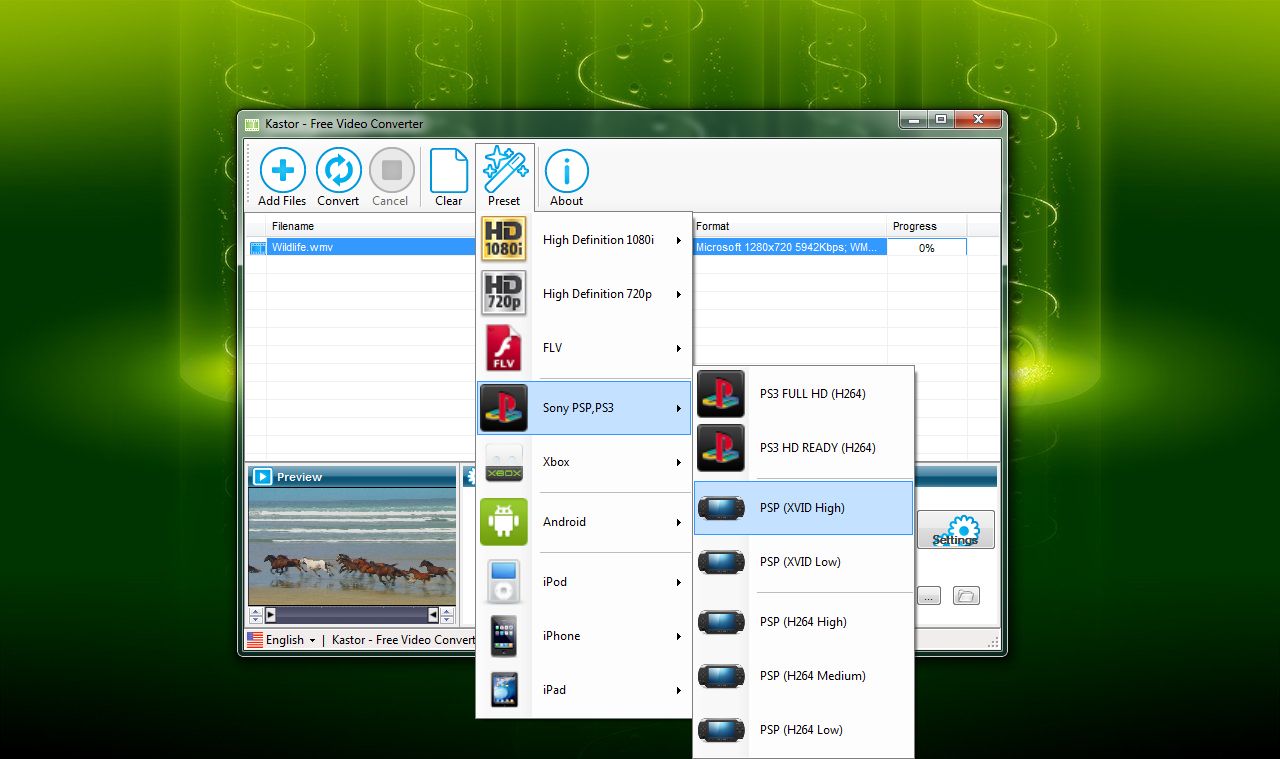This screenshot has width=1280, height=759.
Task: Sort by the Format column header
Action: [x=789, y=226]
